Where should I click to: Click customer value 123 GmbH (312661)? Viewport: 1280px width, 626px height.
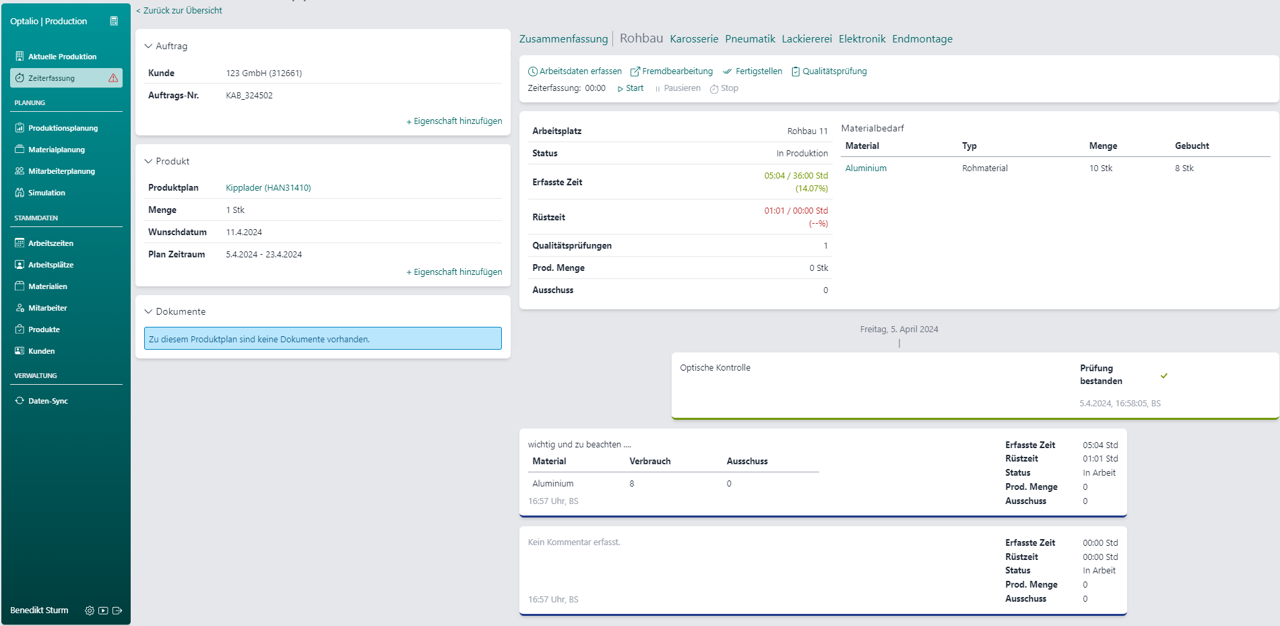(264, 73)
